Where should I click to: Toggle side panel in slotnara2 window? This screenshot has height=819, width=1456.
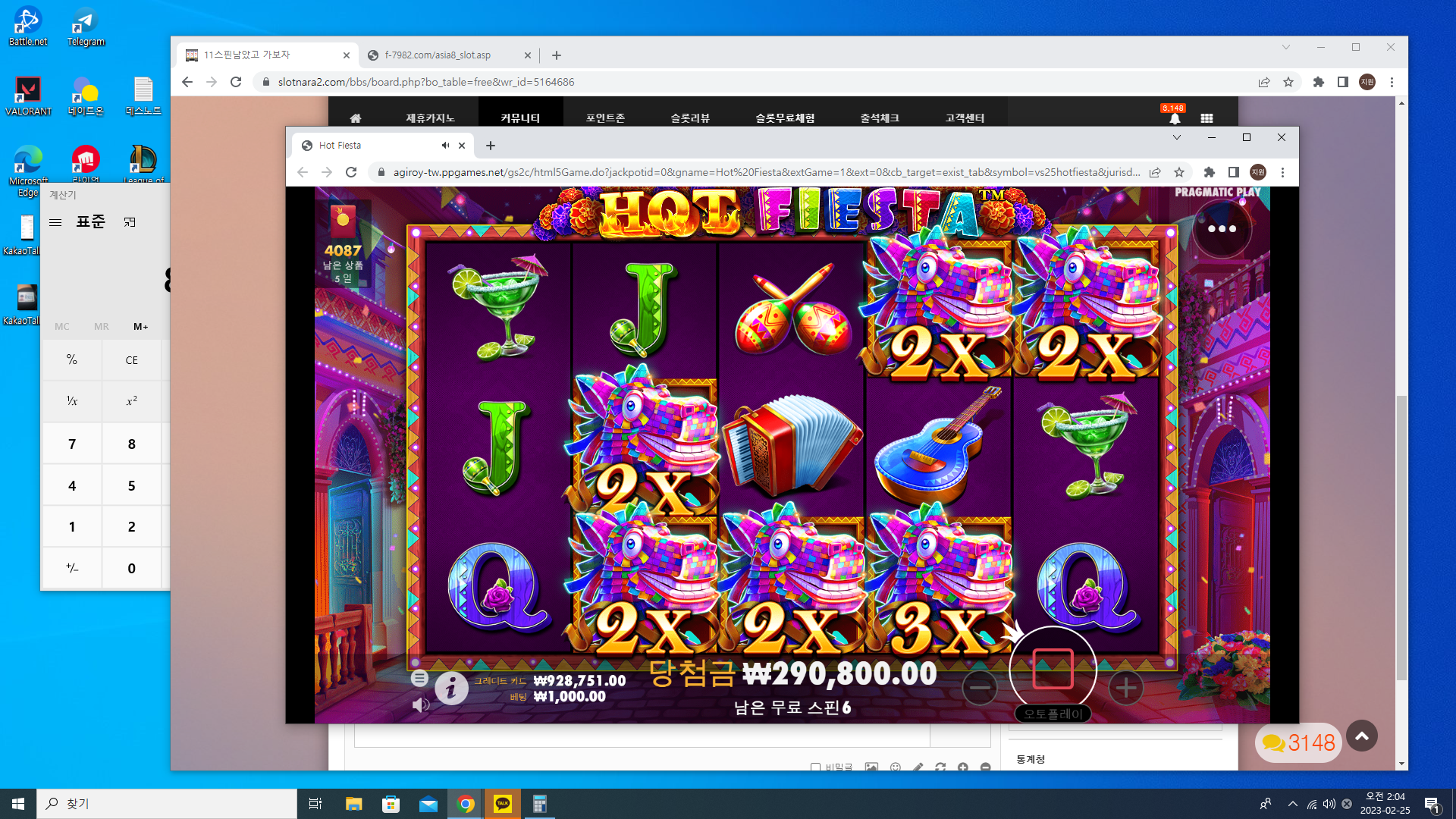[x=1343, y=82]
